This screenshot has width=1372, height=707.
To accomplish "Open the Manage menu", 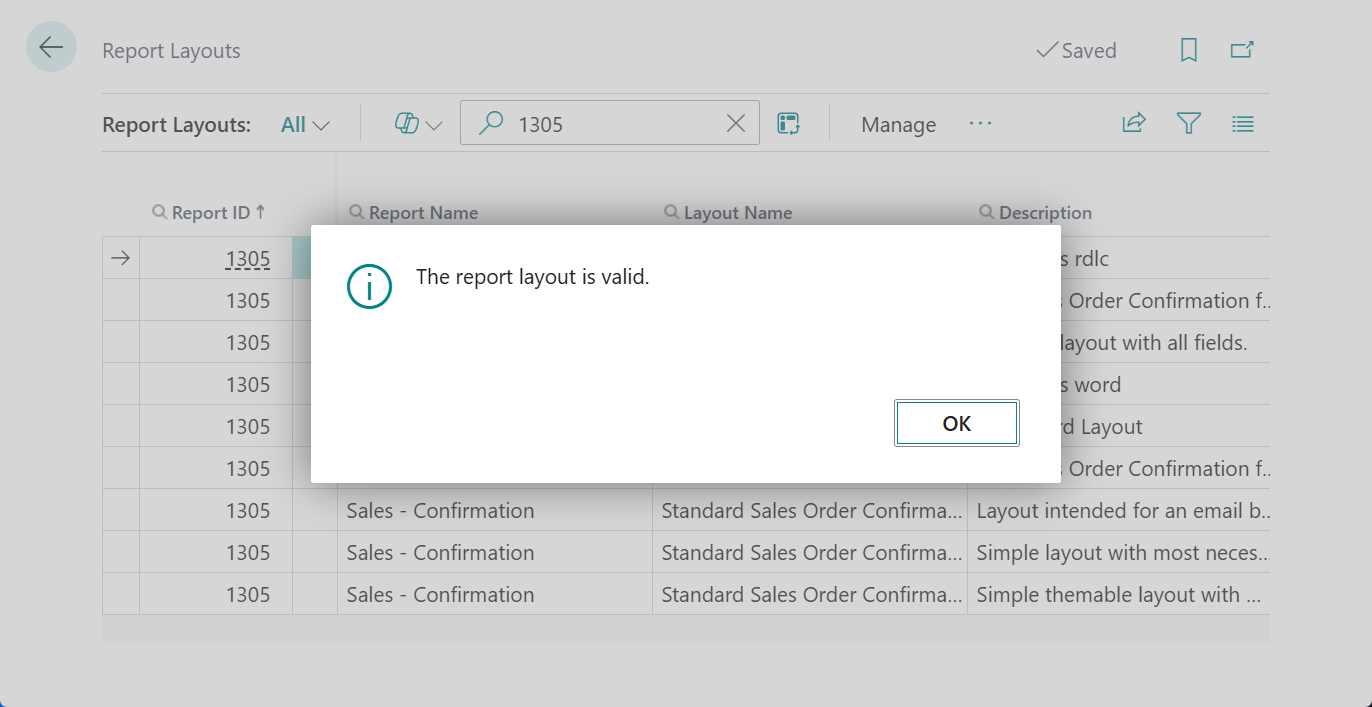I will (897, 124).
